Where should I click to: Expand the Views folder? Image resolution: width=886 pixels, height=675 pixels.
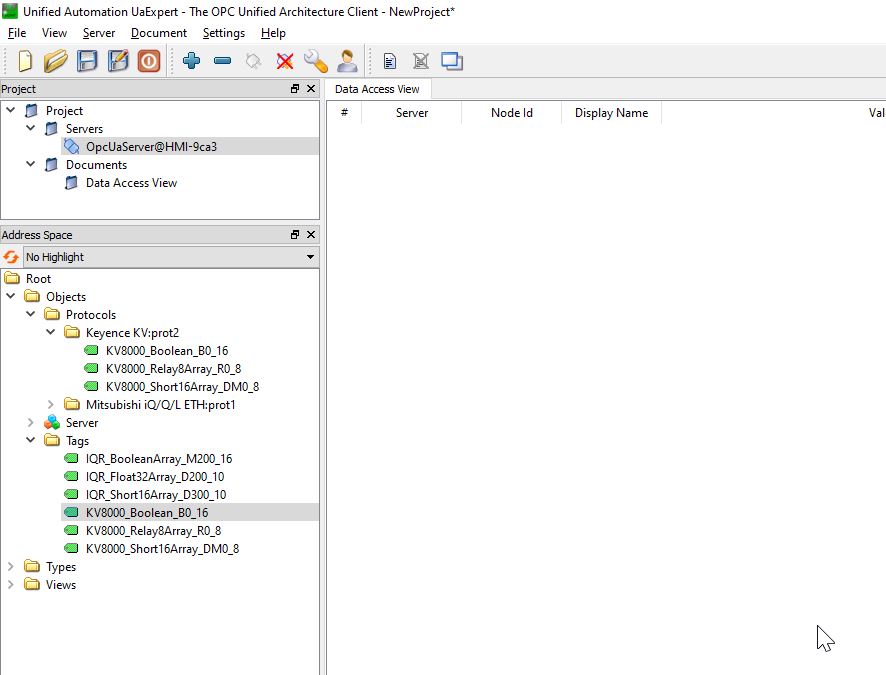(x=11, y=584)
